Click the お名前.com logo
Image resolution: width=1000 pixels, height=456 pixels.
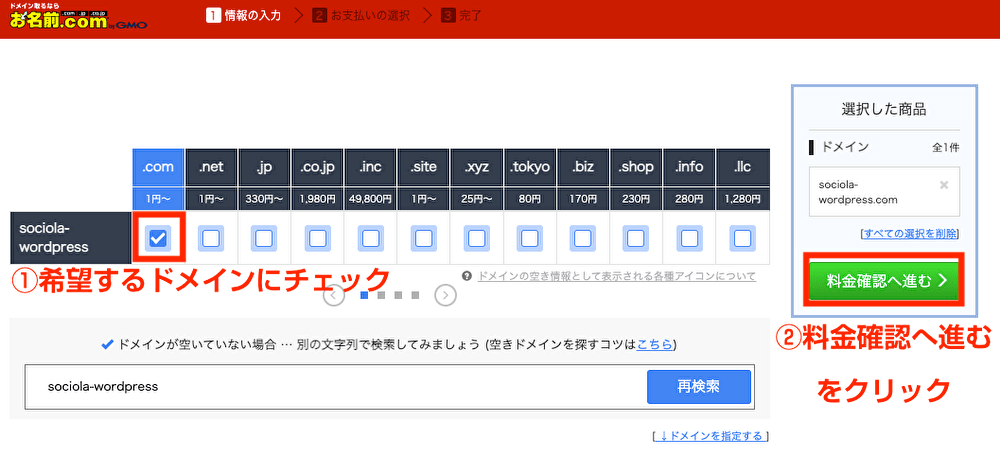click(x=76, y=17)
